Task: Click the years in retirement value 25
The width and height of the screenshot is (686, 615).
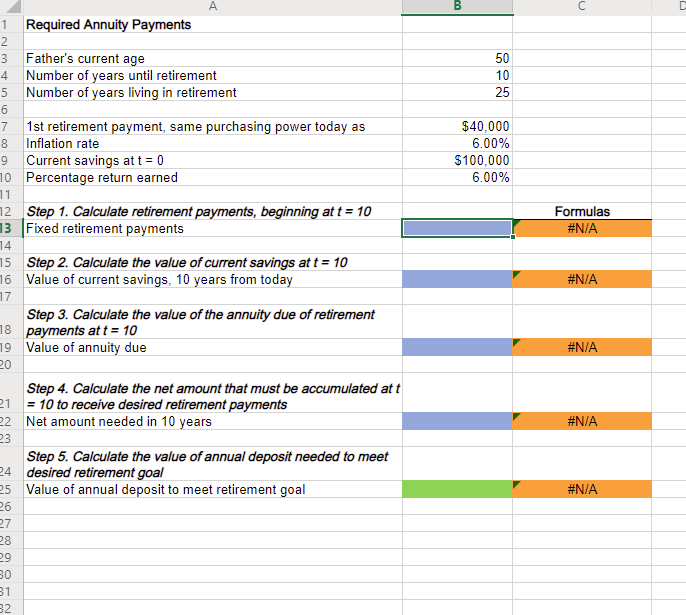Action: pos(457,92)
